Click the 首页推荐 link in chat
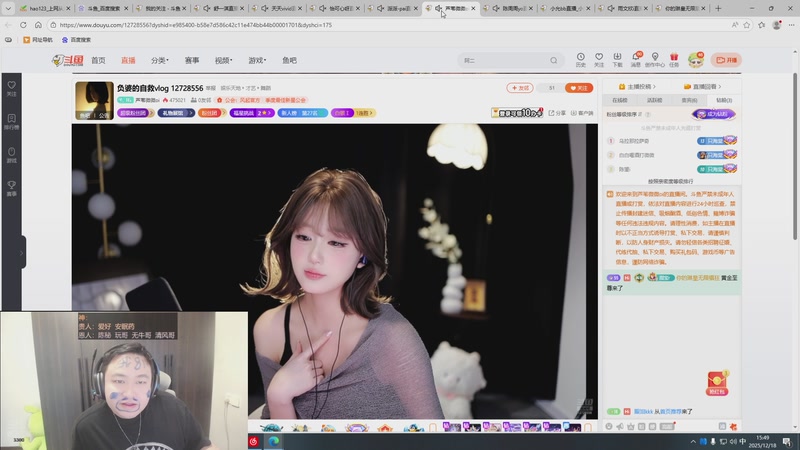This screenshot has width=800, height=450. pyautogui.click(x=670, y=411)
